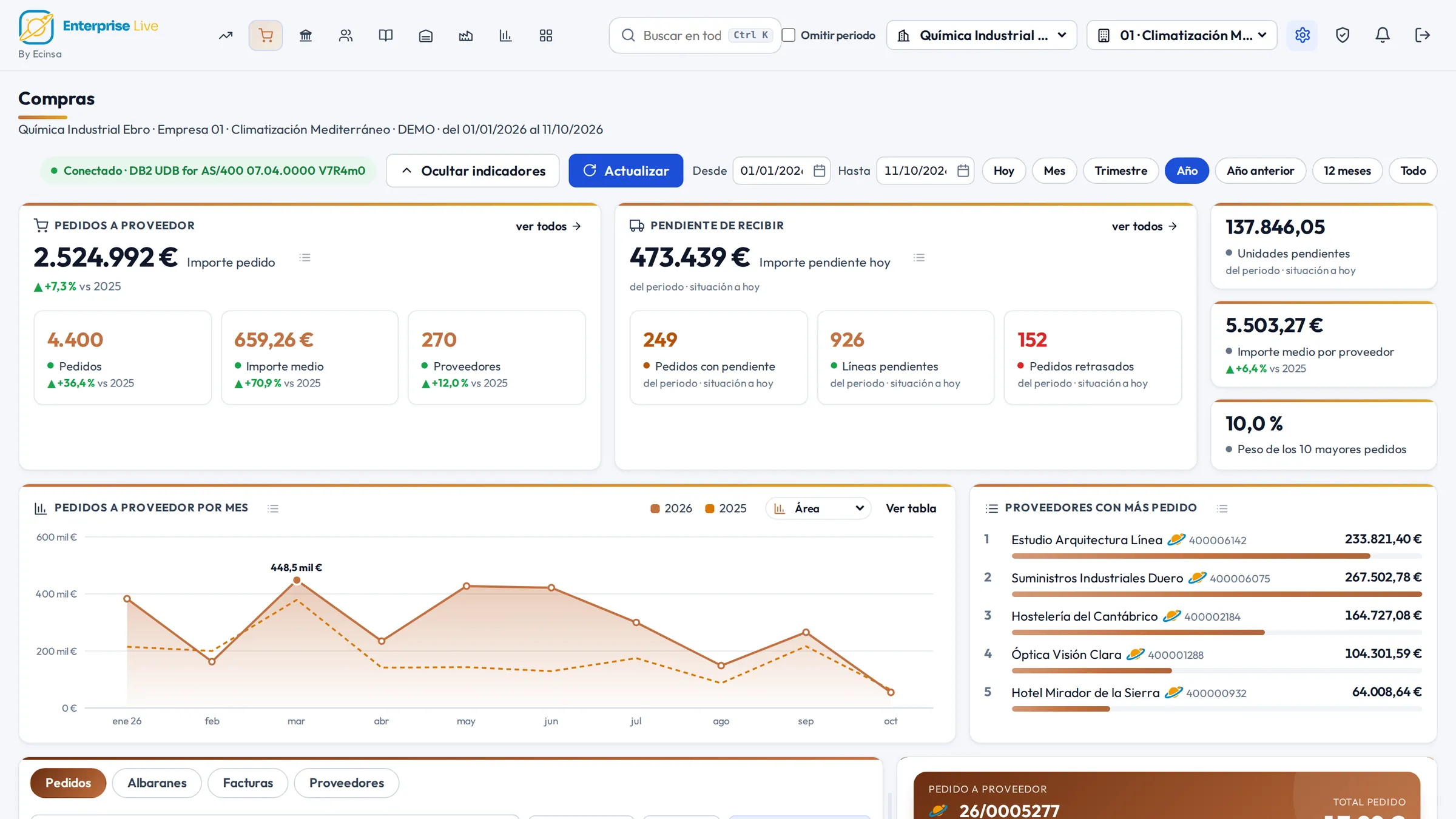Open the grid apps module icon
Image resolution: width=1456 pixels, height=819 pixels.
click(x=546, y=35)
